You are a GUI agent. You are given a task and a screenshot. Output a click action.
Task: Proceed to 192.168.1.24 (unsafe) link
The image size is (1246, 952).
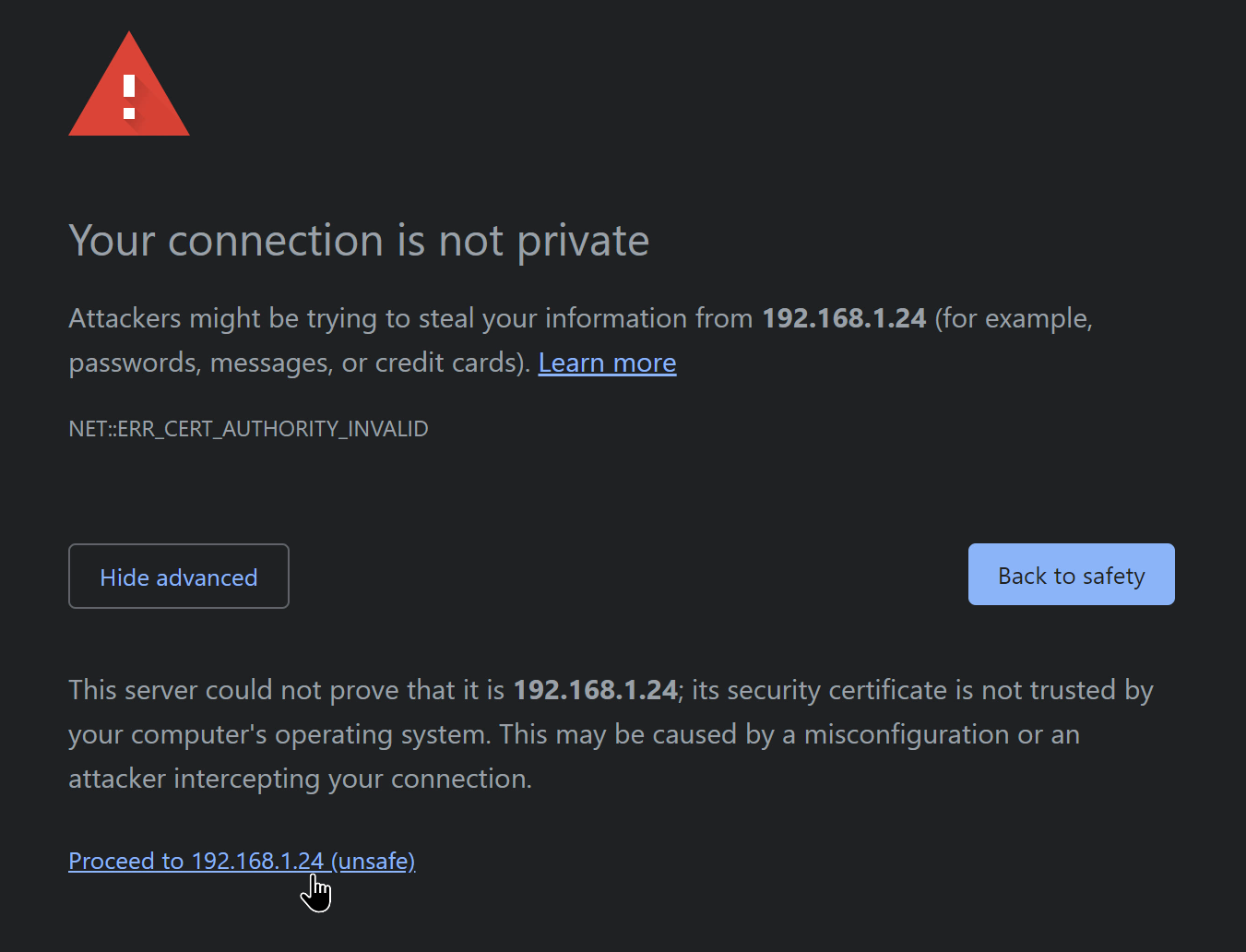coord(242,861)
